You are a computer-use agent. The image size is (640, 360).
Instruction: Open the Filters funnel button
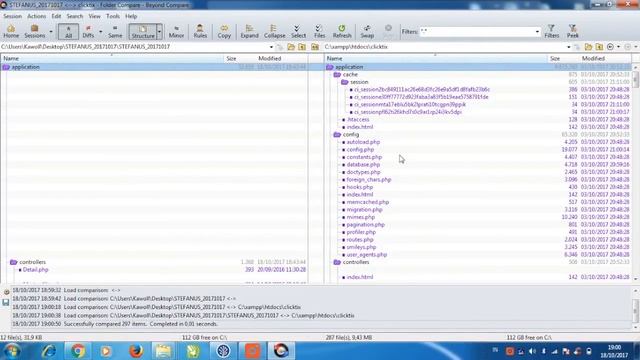click(x=551, y=31)
